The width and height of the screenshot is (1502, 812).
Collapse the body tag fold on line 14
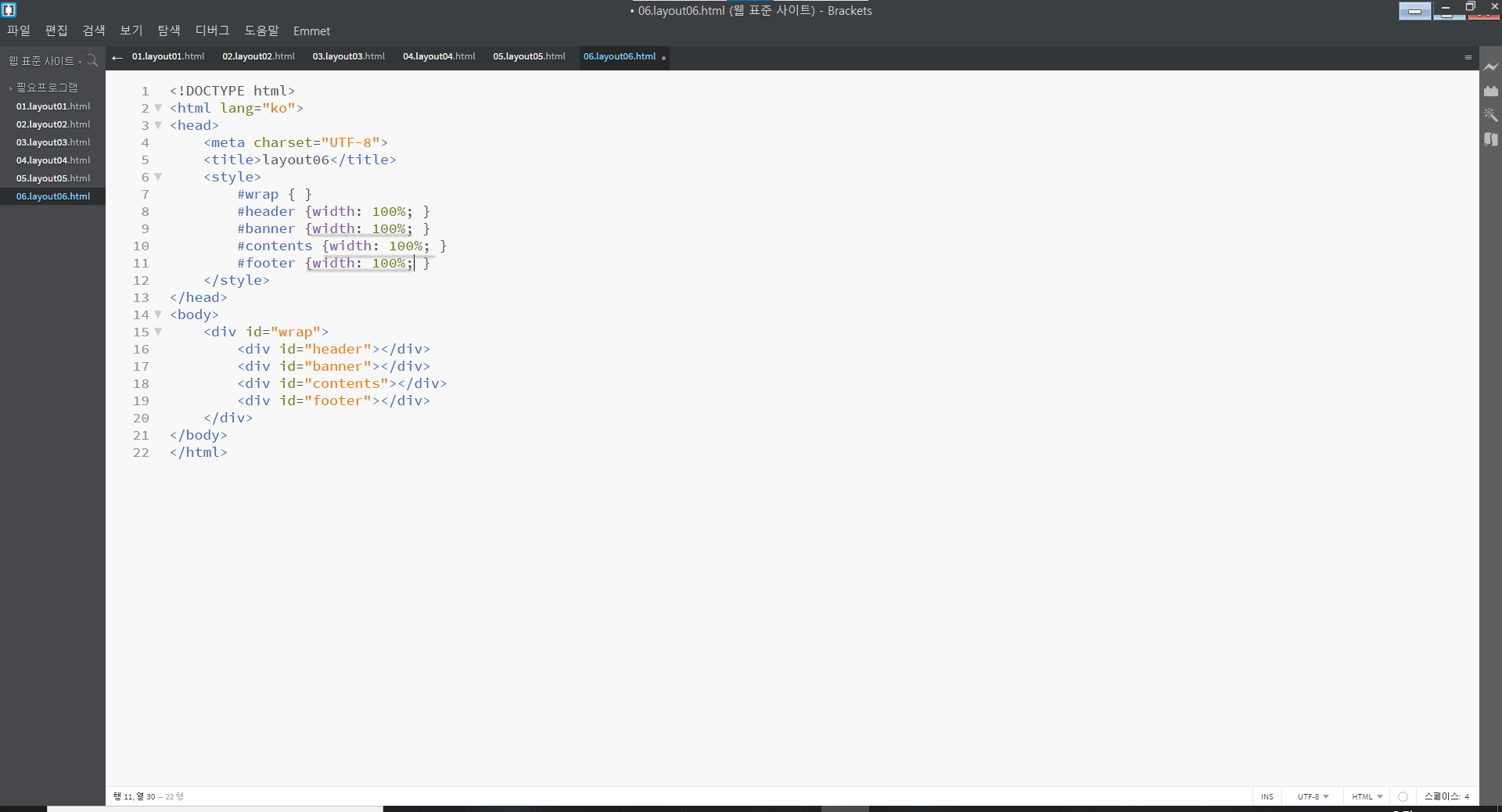point(158,314)
